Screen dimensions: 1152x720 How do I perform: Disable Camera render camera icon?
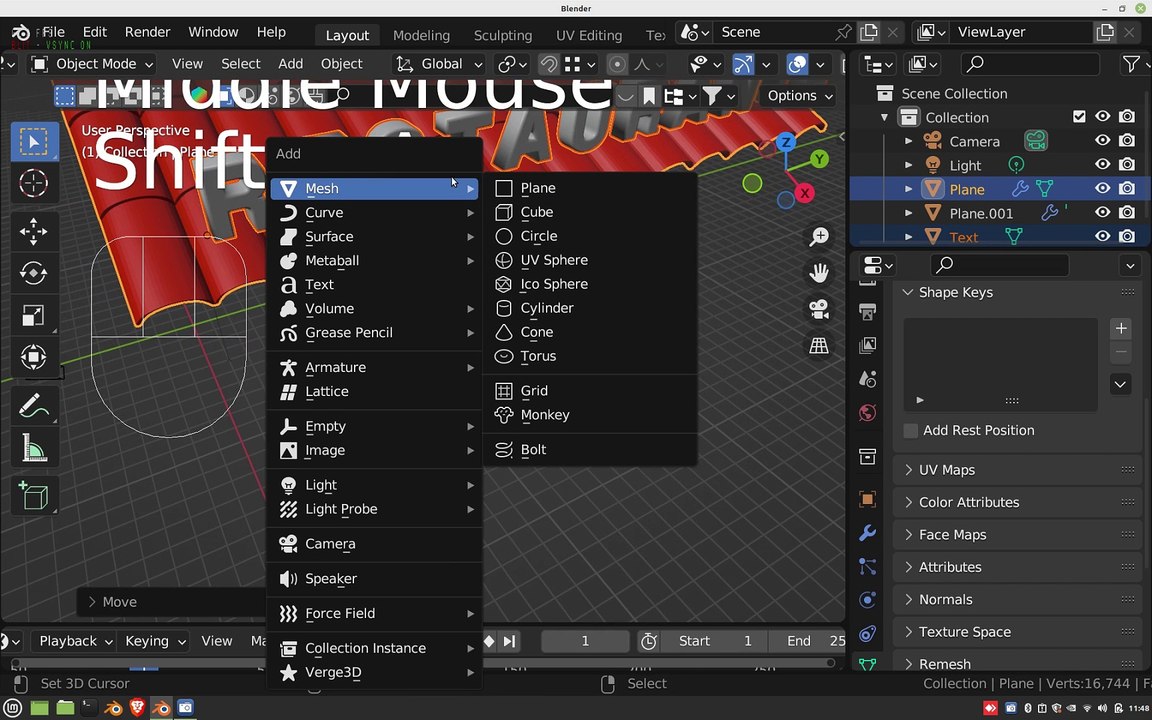pos(1126,140)
